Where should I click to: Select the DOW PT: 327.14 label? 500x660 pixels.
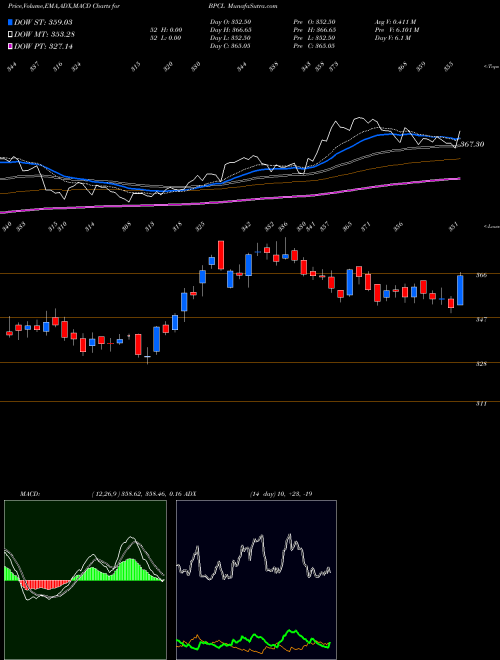pyautogui.click(x=43, y=46)
